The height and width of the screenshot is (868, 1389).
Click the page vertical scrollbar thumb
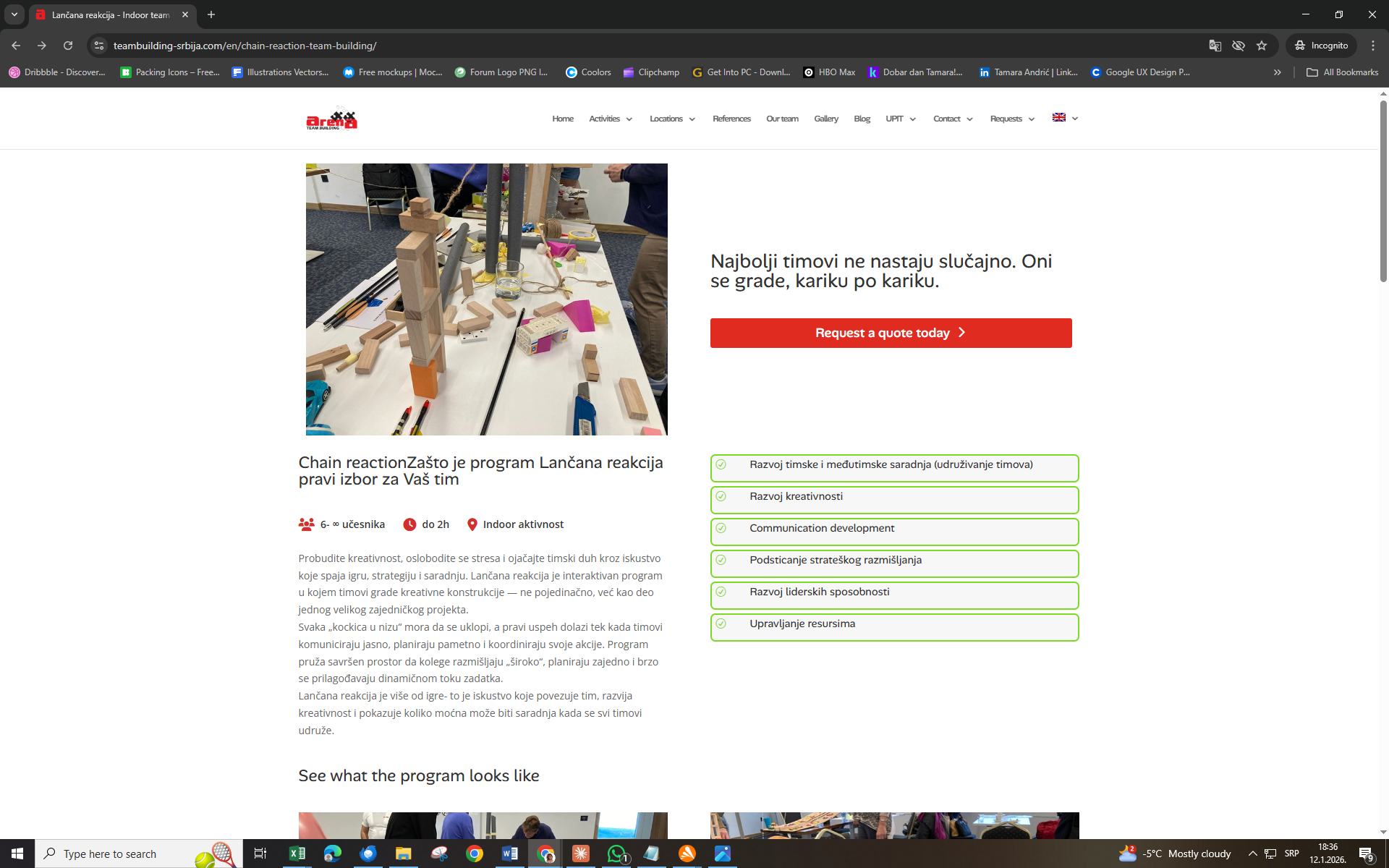click(1383, 192)
